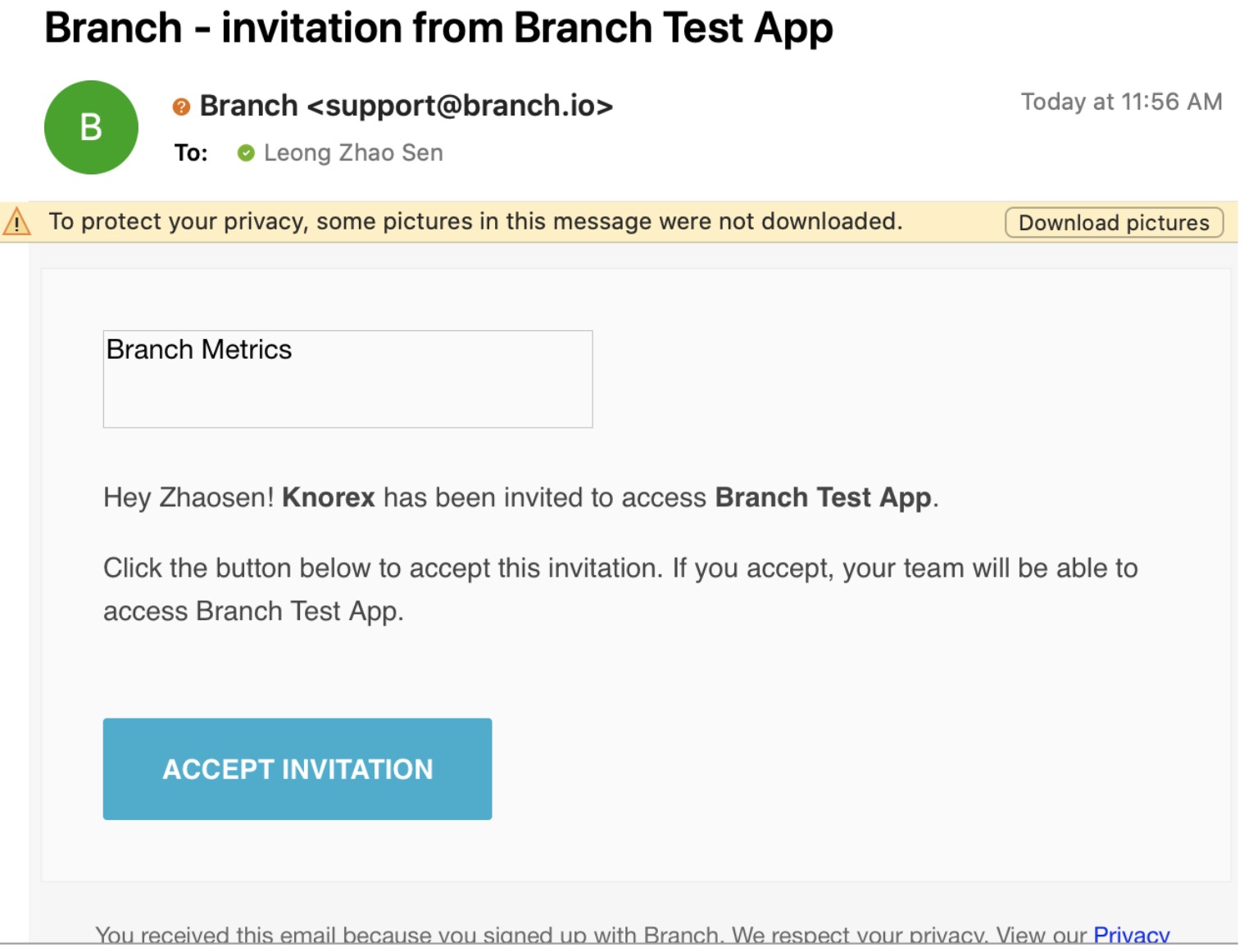This screenshot has width=1244, height=952.
Task: Click the Branch Metrics image placeholder
Action: coord(347,379)
